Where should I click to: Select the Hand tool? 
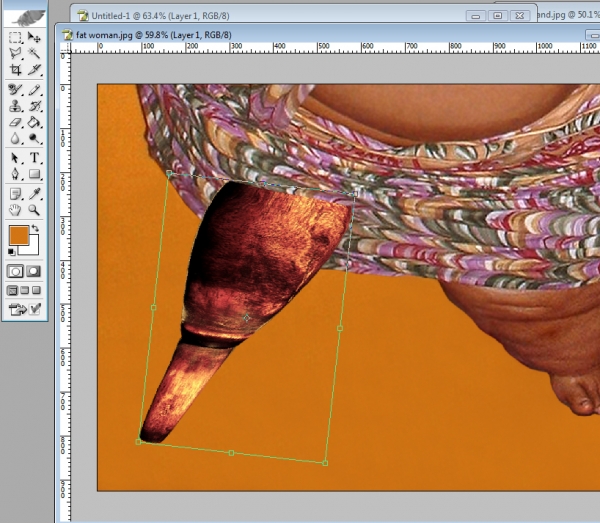point(15,210)
